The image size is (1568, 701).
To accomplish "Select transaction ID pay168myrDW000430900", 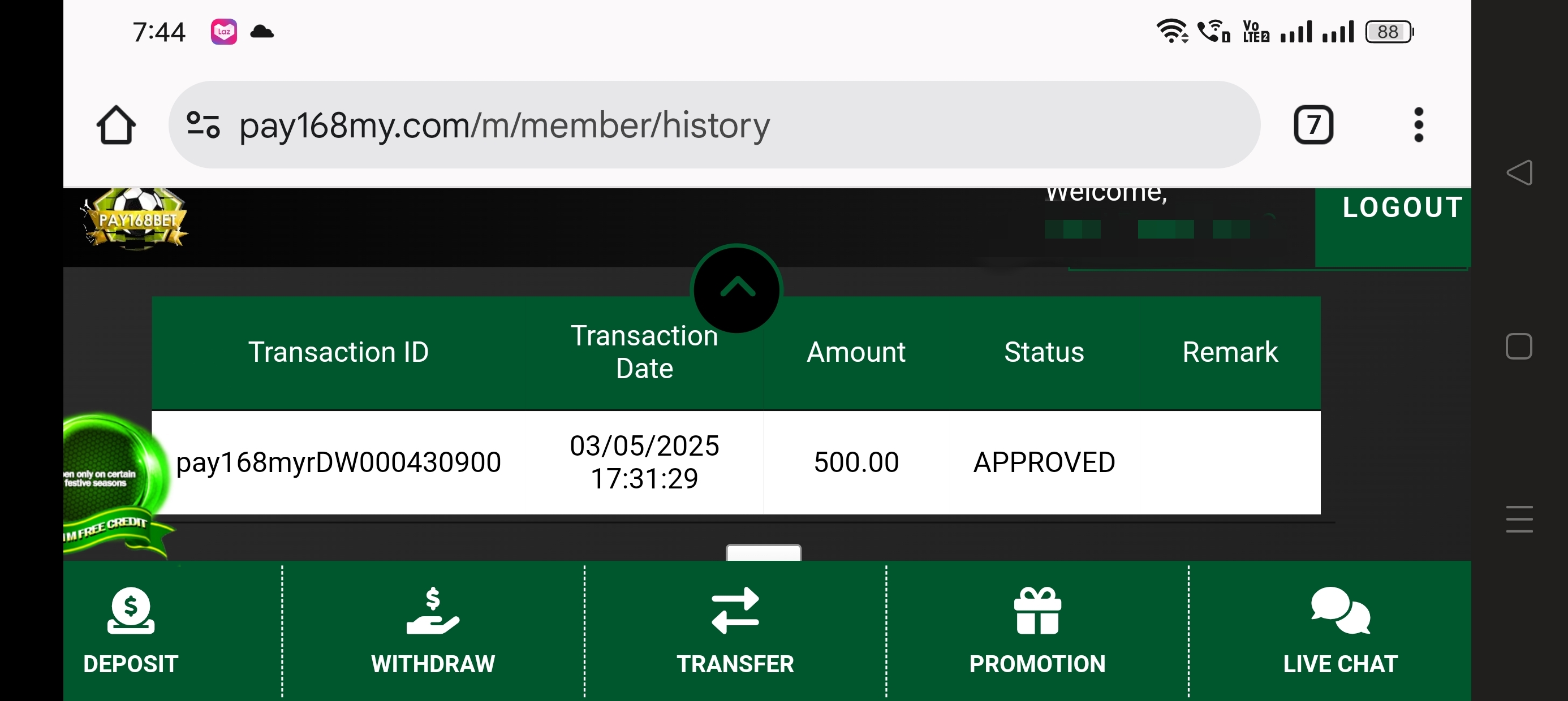I will point(338,462).
